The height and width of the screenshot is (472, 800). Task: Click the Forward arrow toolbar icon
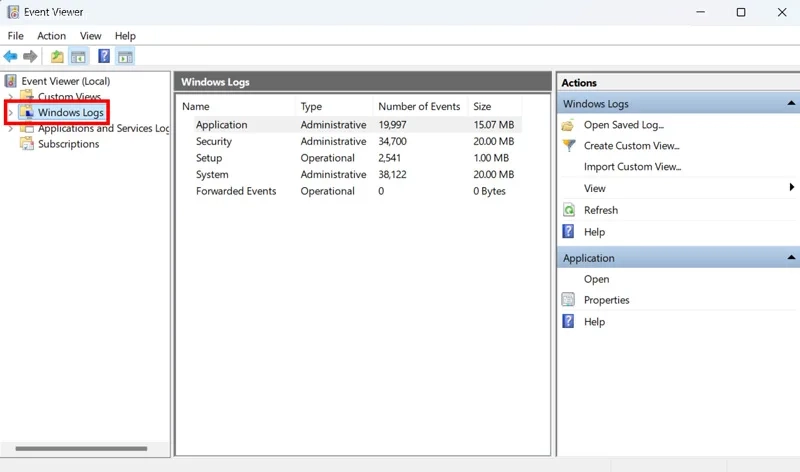click(x=30, y=56)
